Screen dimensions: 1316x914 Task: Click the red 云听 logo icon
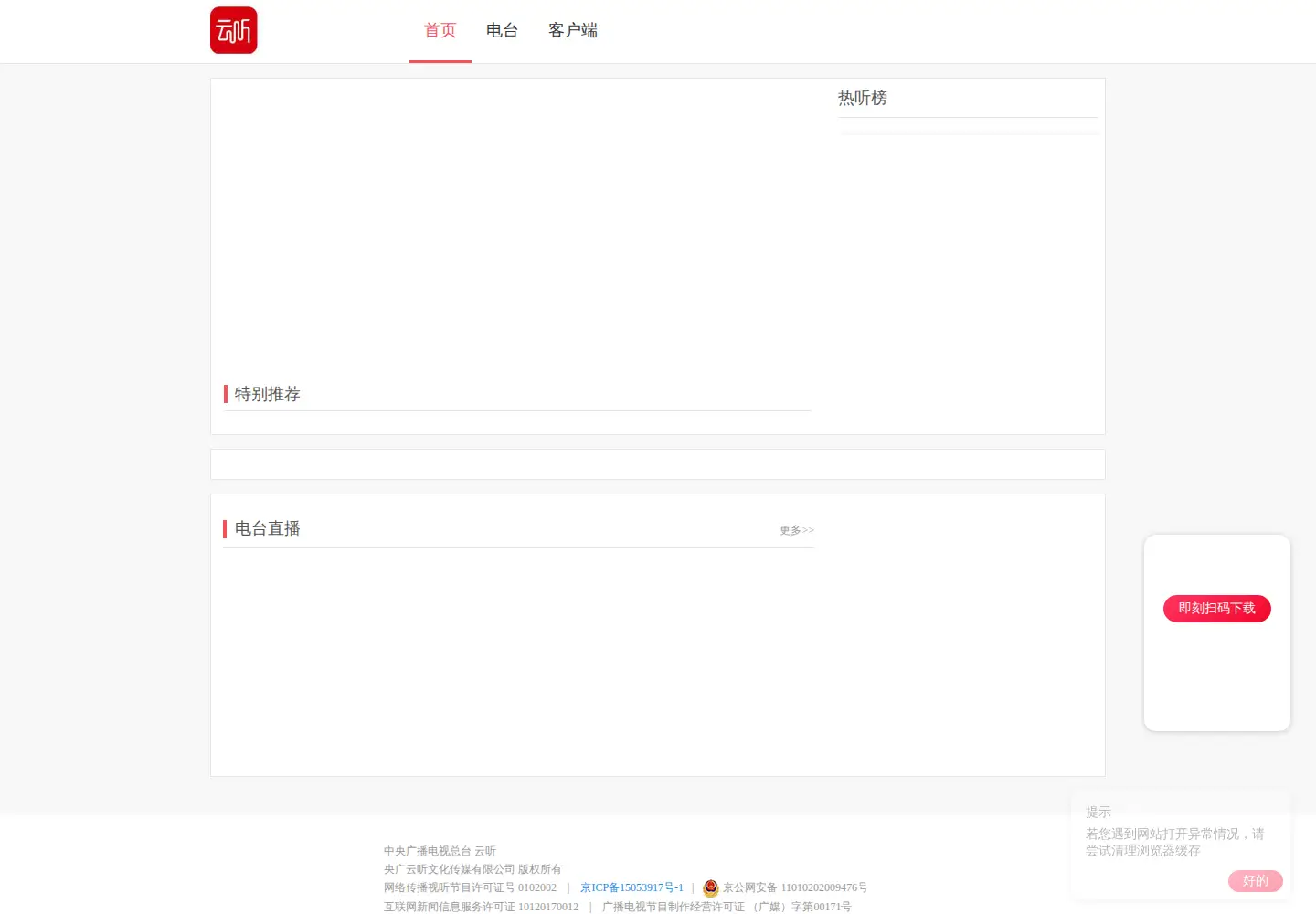[234, 30]
